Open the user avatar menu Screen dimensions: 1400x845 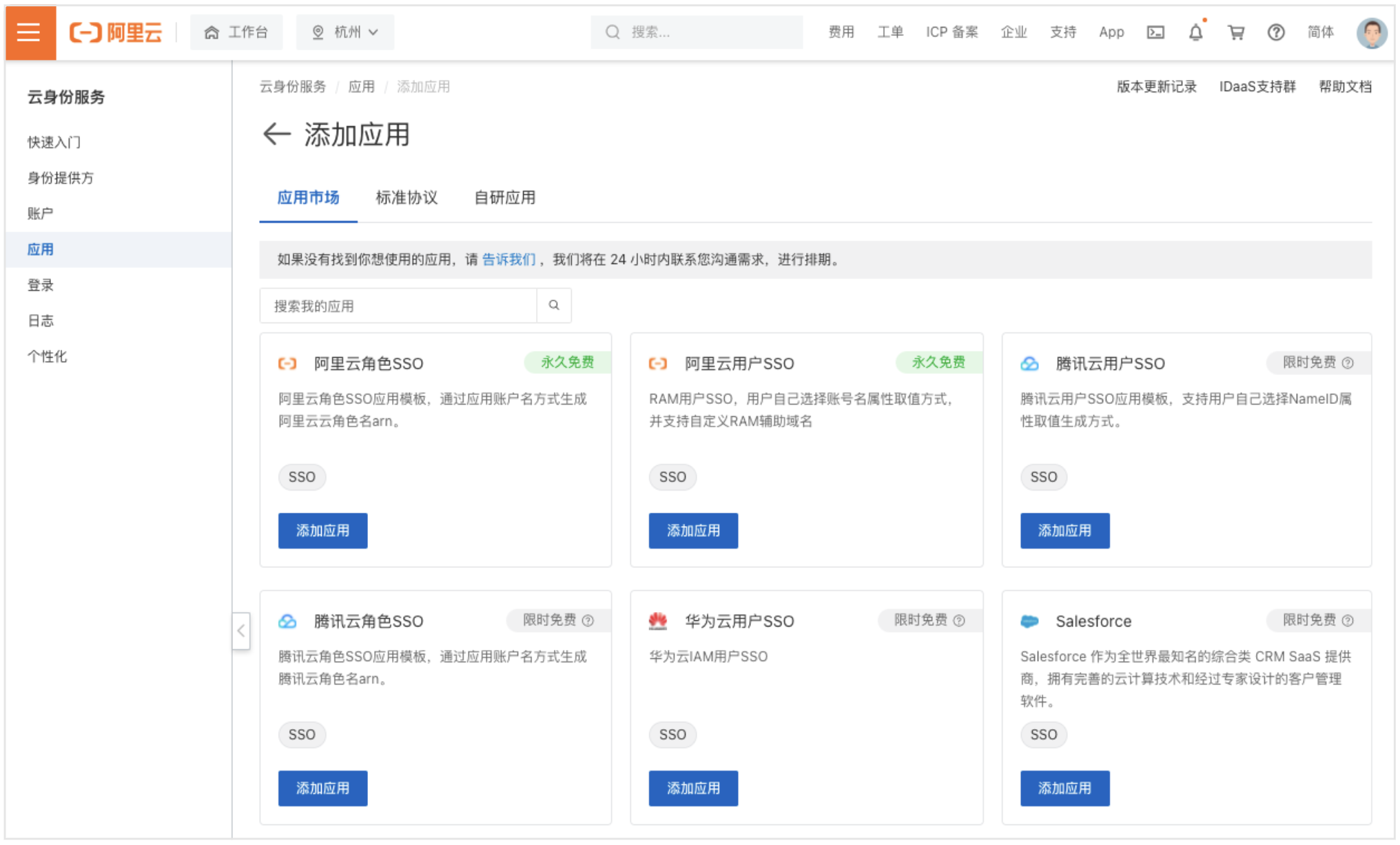point(1371,32)
